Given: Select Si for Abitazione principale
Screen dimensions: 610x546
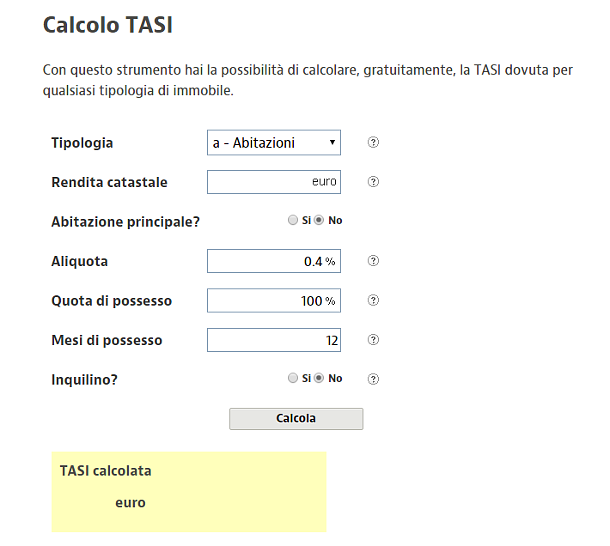Looking at the screenshot, I should [x=292, y=221].
